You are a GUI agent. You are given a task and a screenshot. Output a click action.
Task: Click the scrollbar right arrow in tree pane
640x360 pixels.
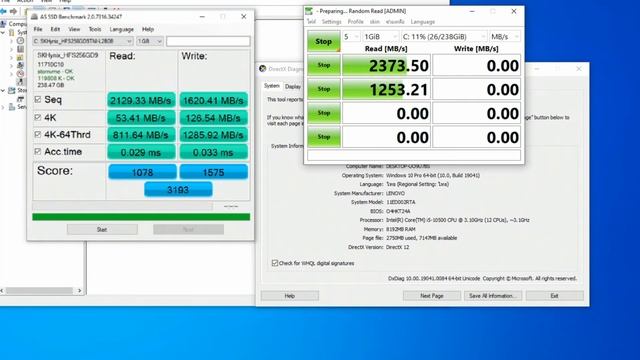point(80,291)
